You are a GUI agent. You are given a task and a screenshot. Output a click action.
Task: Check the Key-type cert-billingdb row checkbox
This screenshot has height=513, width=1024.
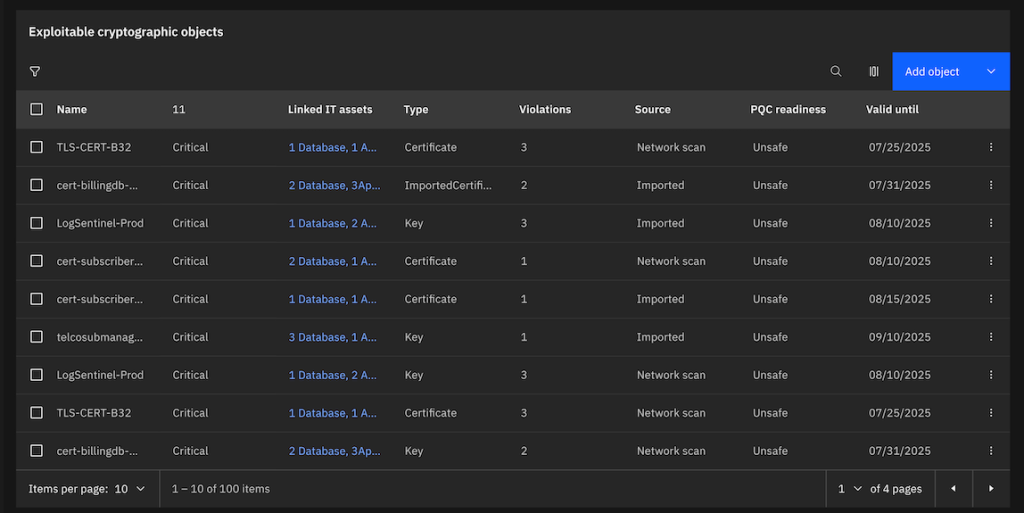37,451
